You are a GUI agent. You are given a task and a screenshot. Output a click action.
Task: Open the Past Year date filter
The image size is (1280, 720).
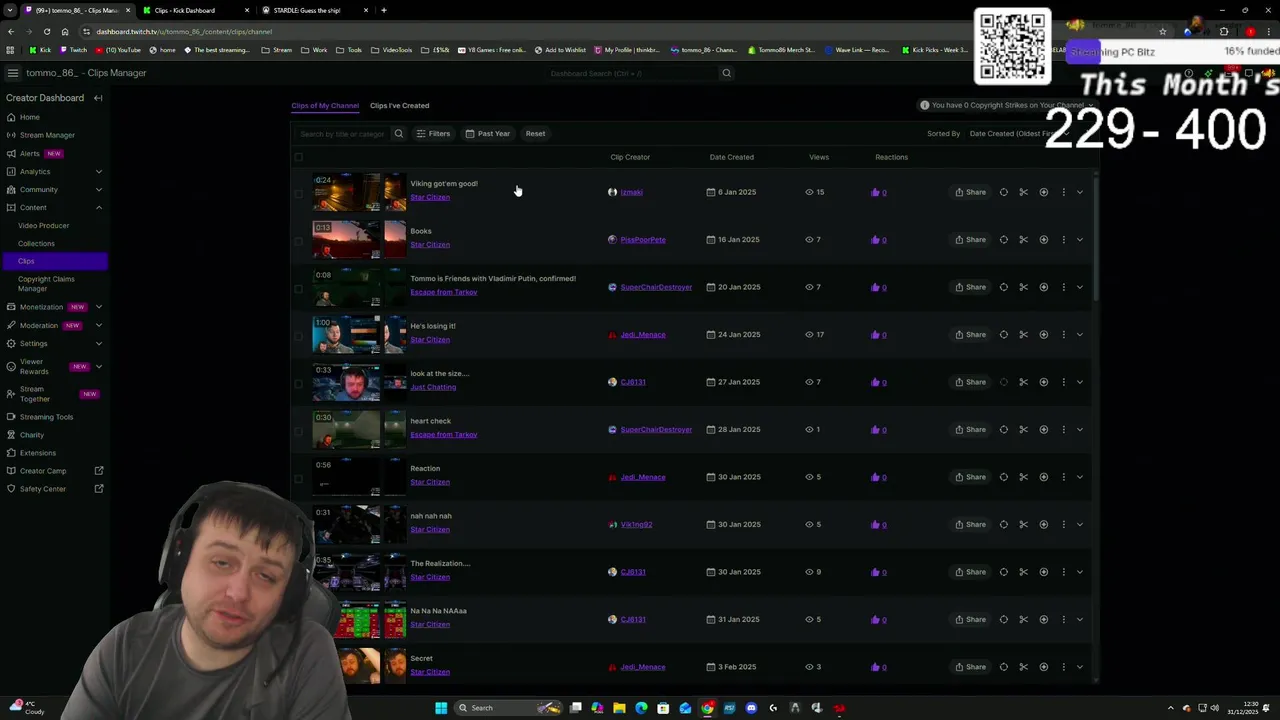(x=488, y=134)
